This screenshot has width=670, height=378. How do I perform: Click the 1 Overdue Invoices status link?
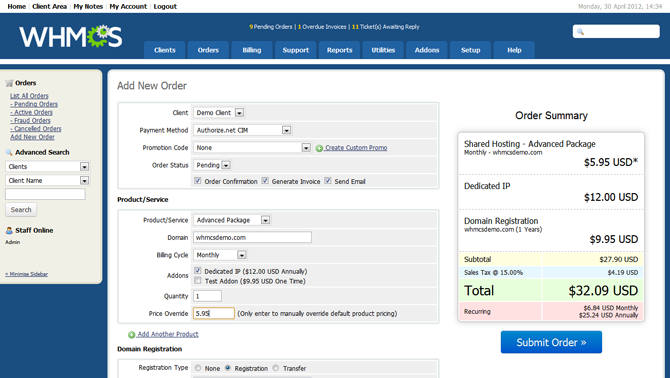[x=322, y=27]
